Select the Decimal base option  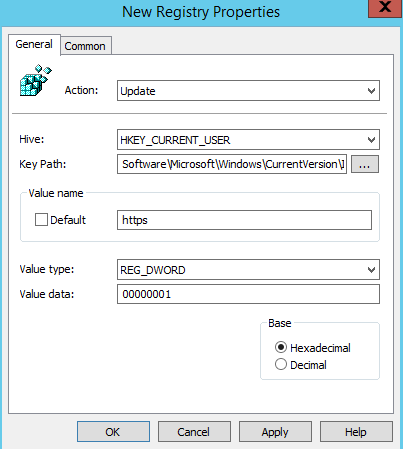[x=281, y=364]
